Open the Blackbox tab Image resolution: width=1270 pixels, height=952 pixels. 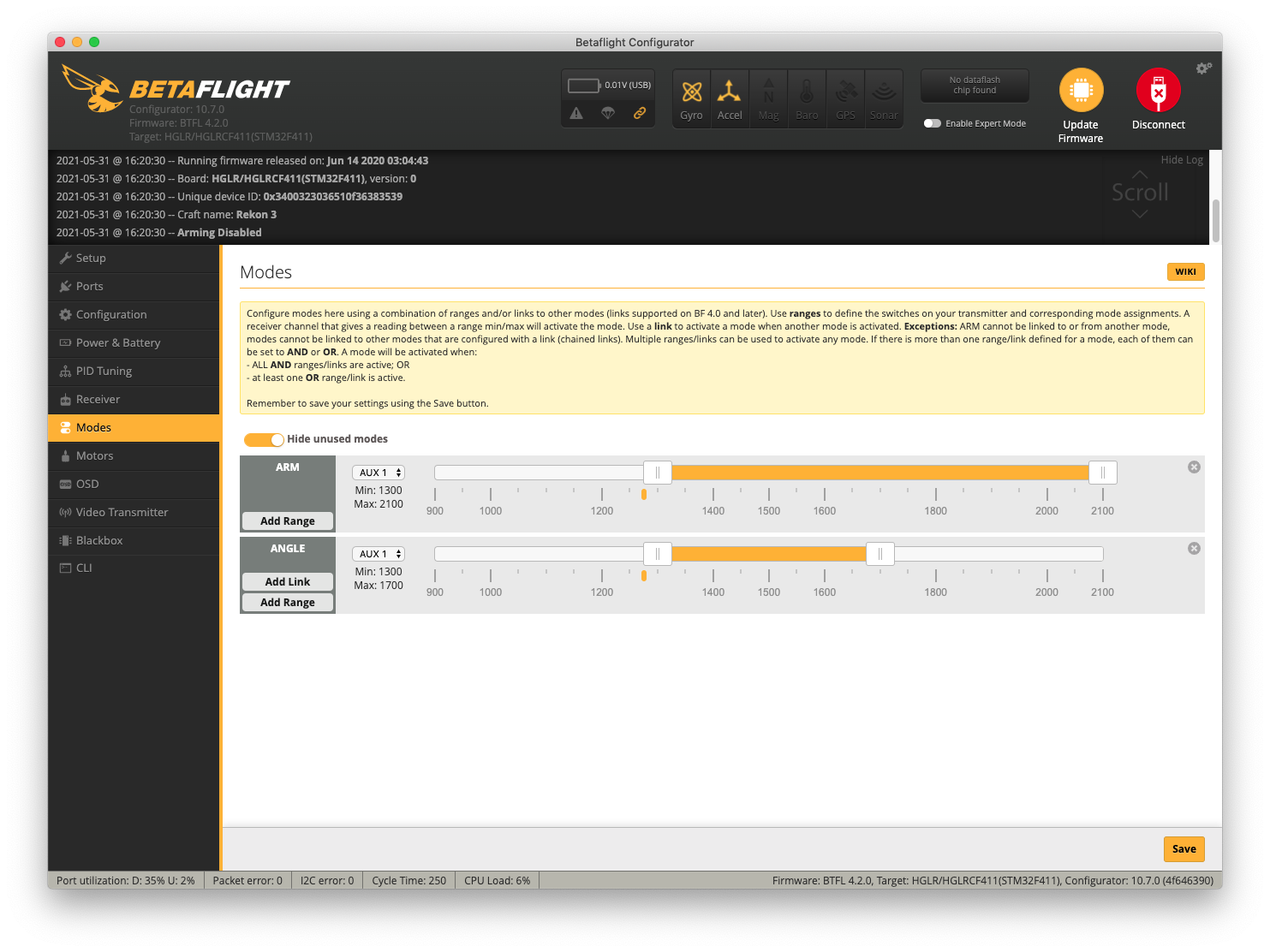pos(134,541)
